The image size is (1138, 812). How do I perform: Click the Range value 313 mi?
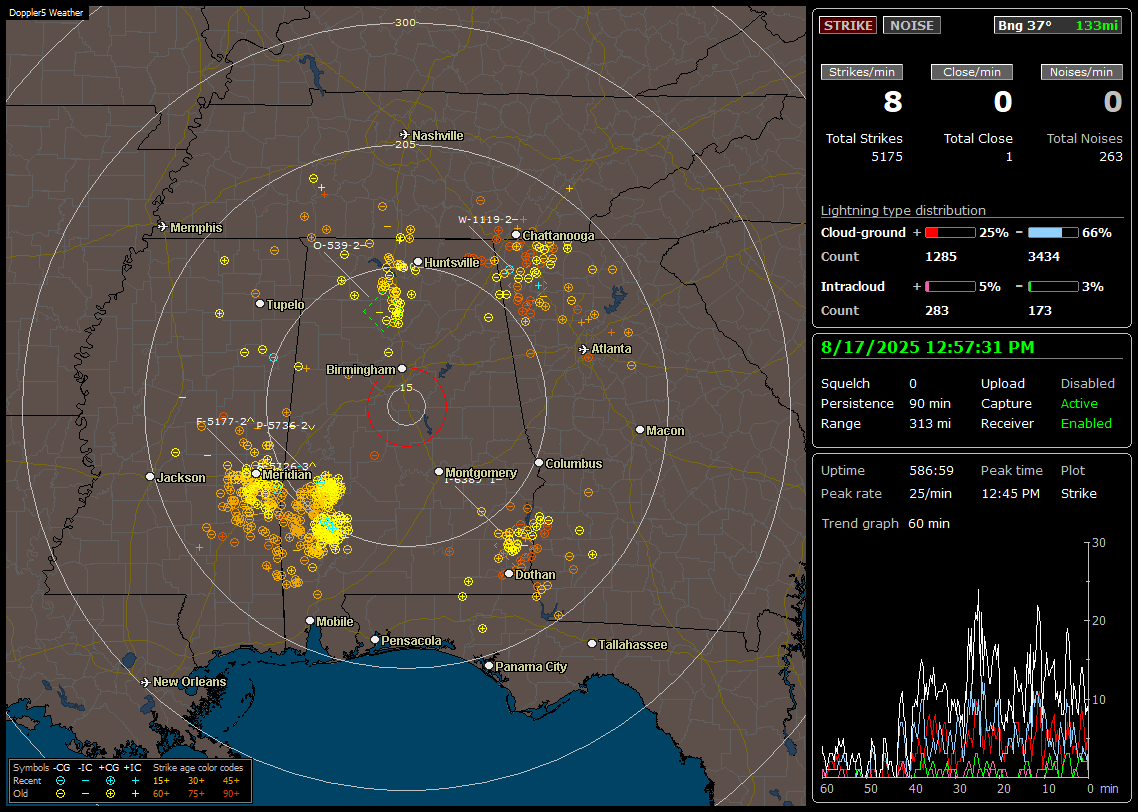(930, 424)
